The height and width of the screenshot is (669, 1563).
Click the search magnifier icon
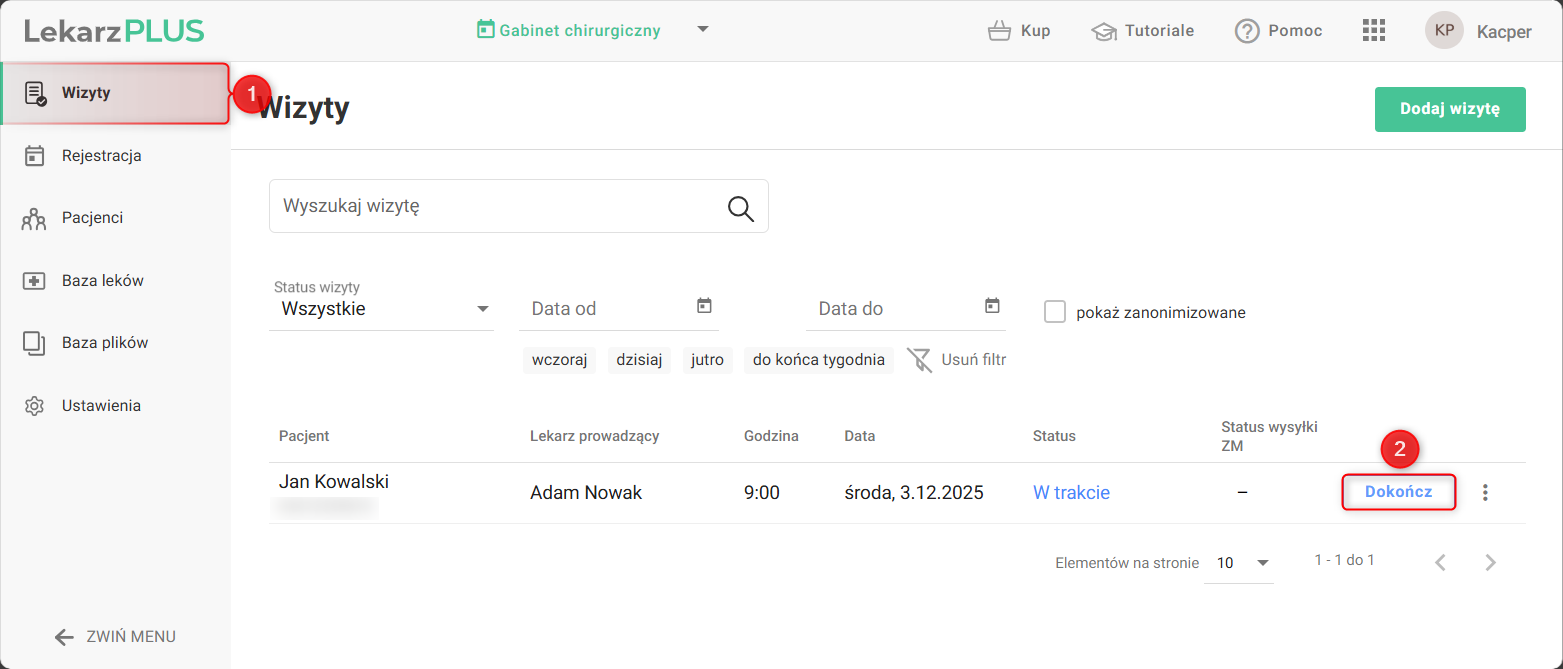(x=740, y=207)
